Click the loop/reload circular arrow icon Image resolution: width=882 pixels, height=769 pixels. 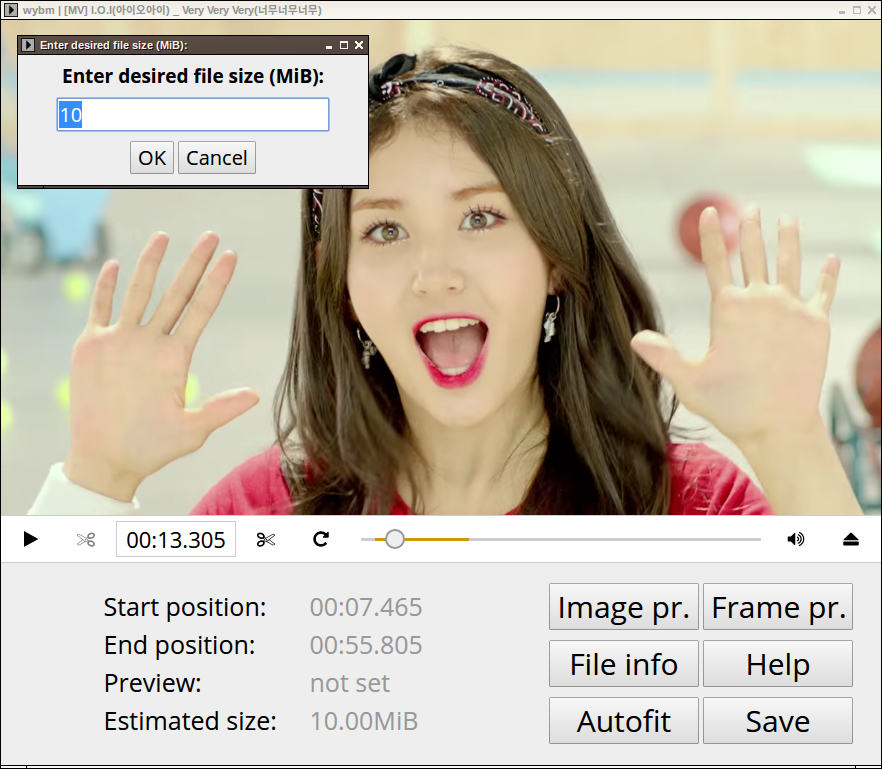(321, 539)
